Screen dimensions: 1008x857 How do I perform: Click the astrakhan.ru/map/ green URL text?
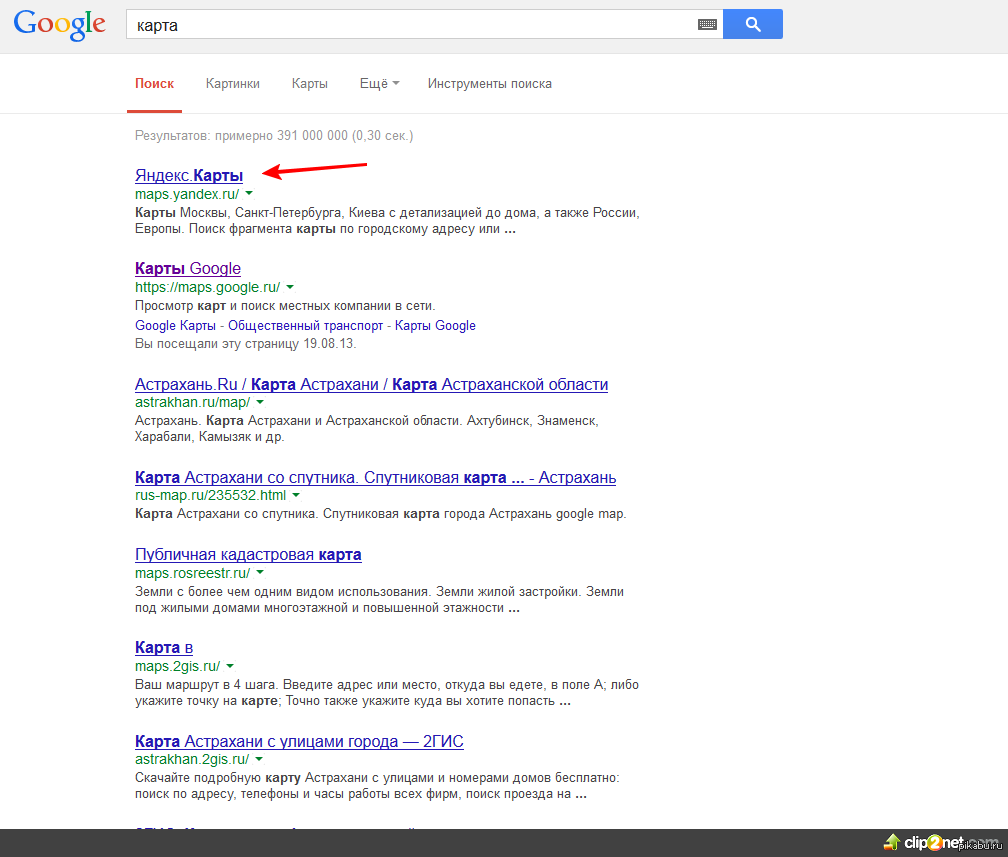[193, 402]
